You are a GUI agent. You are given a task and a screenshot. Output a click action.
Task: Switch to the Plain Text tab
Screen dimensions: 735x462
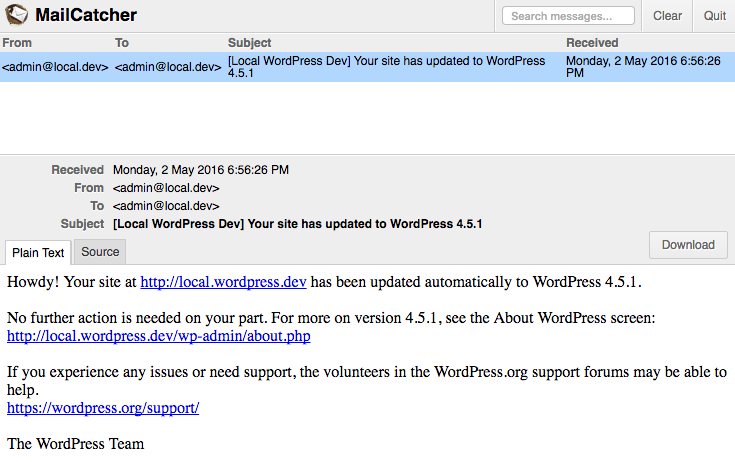[38, 252]
